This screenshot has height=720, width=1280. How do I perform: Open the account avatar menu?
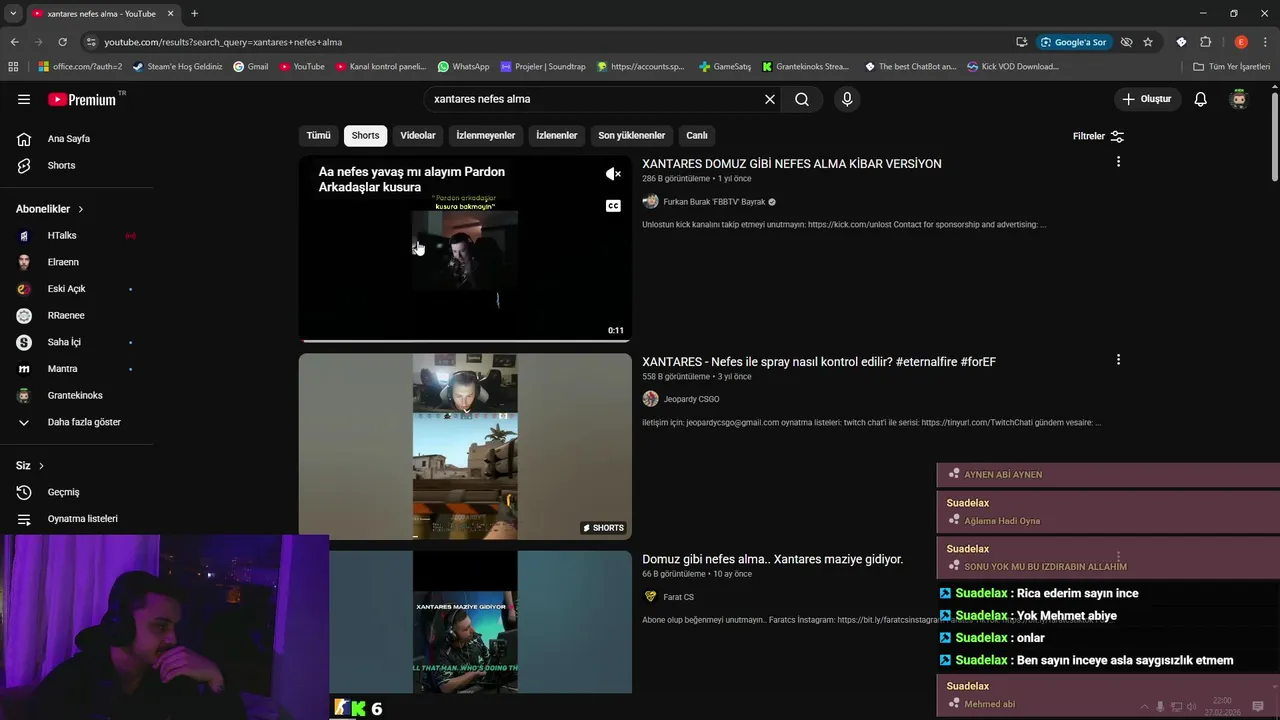pyautogui.click(x=1239, y=99)
